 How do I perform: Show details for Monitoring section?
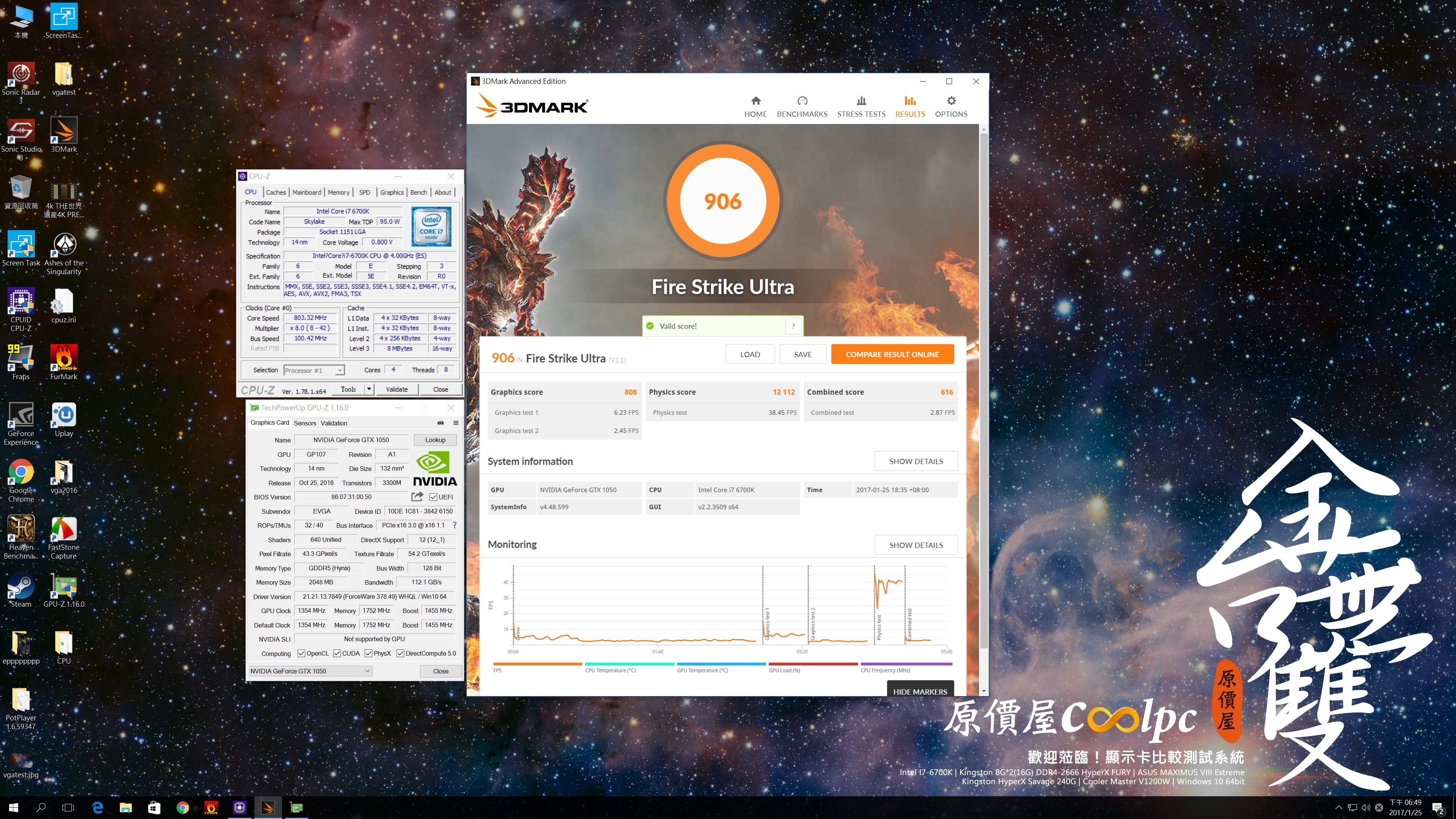coord(916,545)
